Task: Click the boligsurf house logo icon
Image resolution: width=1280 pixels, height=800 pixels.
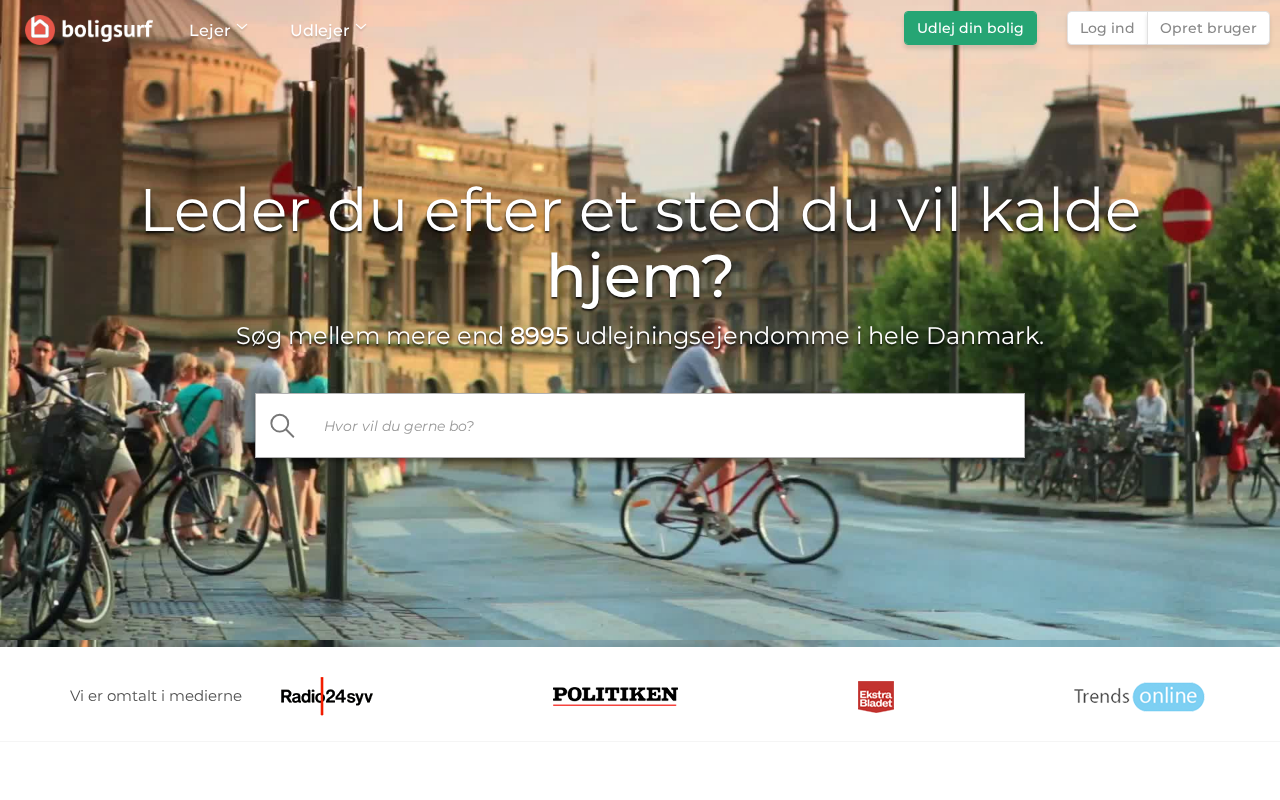Action: tap(40, 29)
